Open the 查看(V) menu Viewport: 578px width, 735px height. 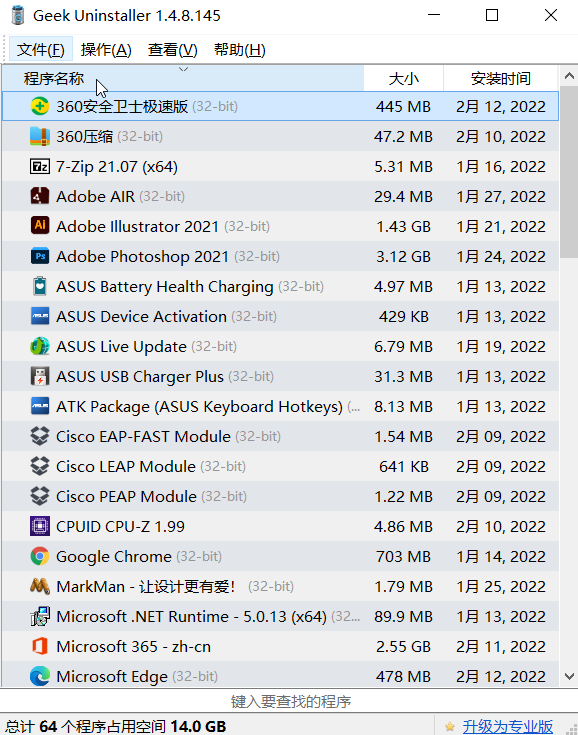(x=173, y=49)
